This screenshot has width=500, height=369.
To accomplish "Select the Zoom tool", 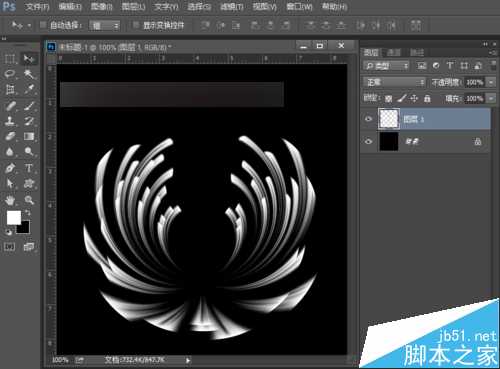I will [x=29, y=200].
